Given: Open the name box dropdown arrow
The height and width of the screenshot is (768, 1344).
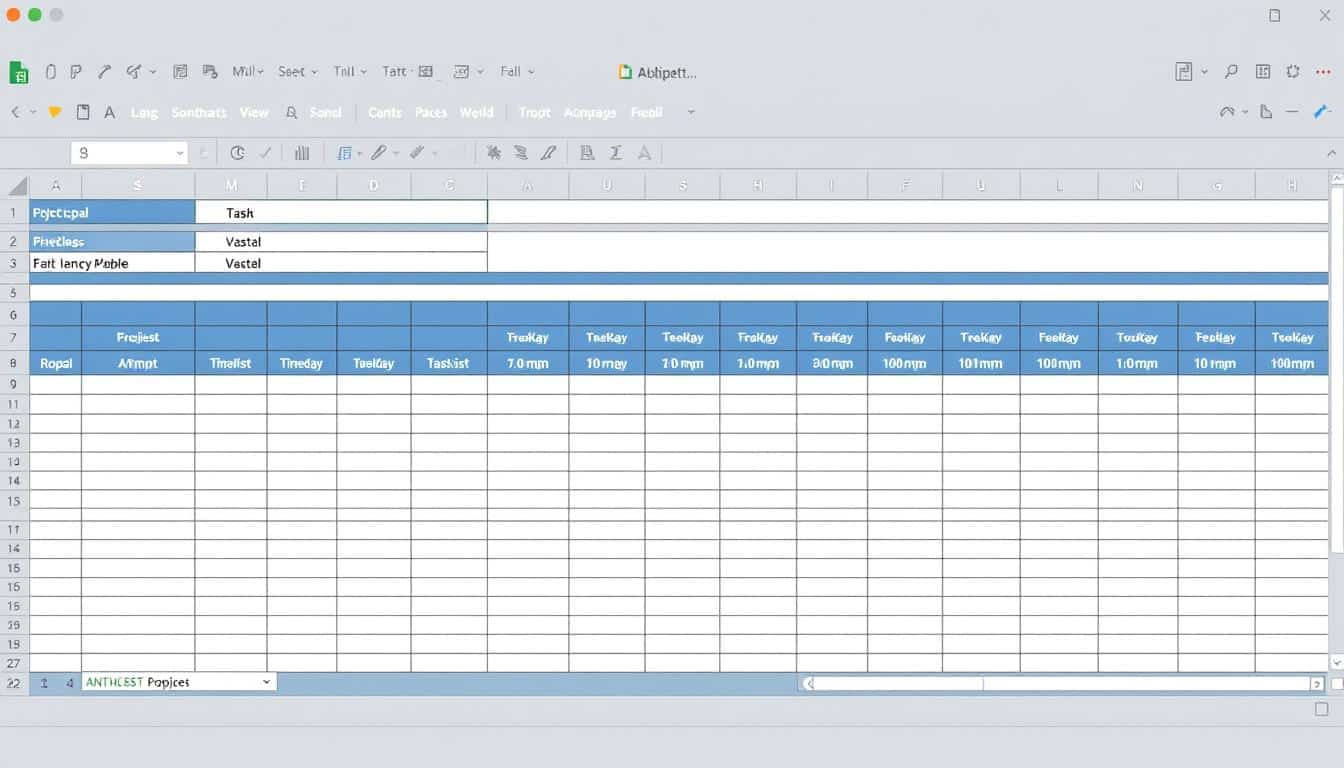Looking at the screenshot, I should coord(180,153).
